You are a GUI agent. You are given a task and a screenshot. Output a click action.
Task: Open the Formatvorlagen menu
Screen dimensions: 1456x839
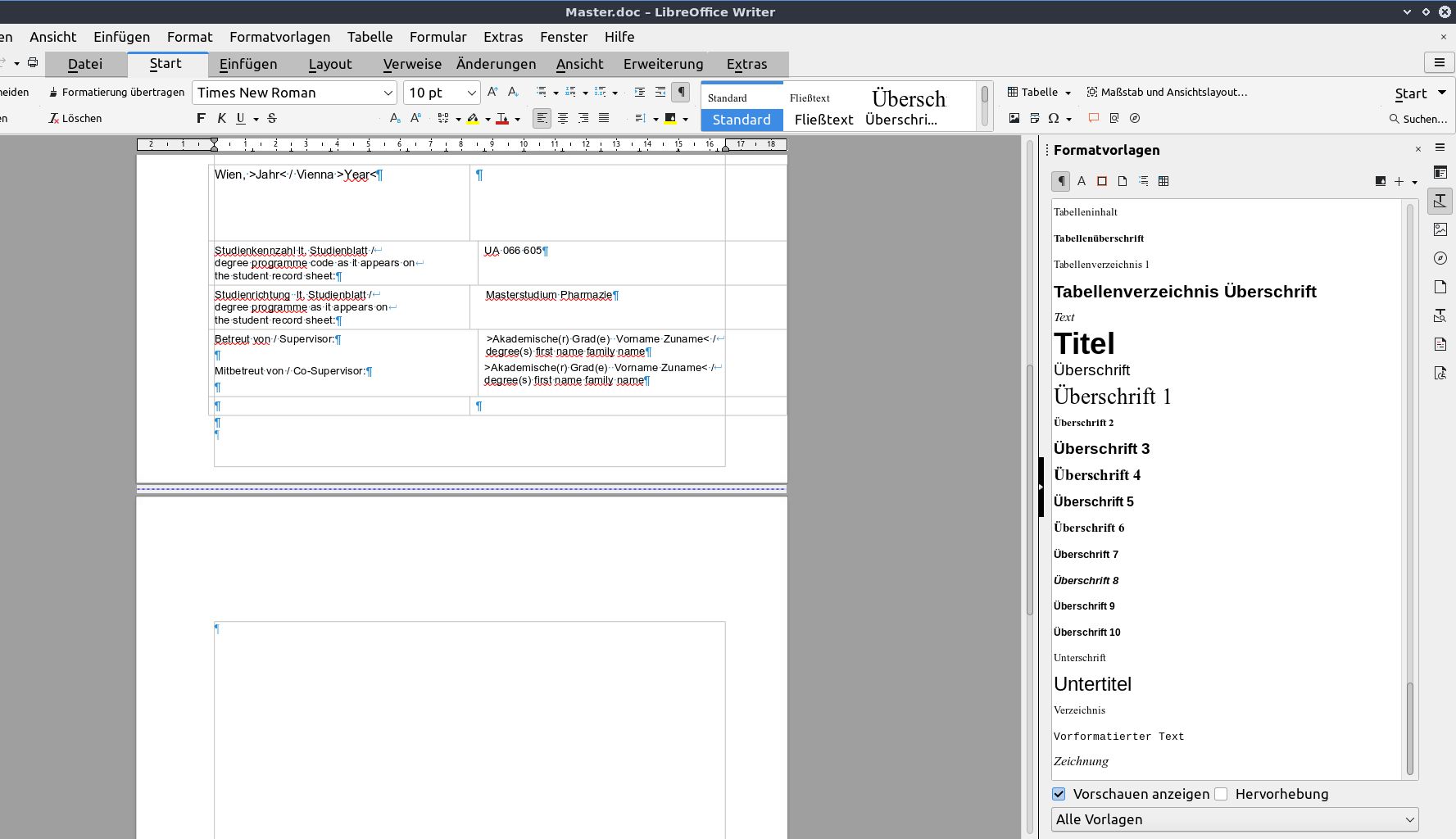pyautogui.click(x=279, y=37)
